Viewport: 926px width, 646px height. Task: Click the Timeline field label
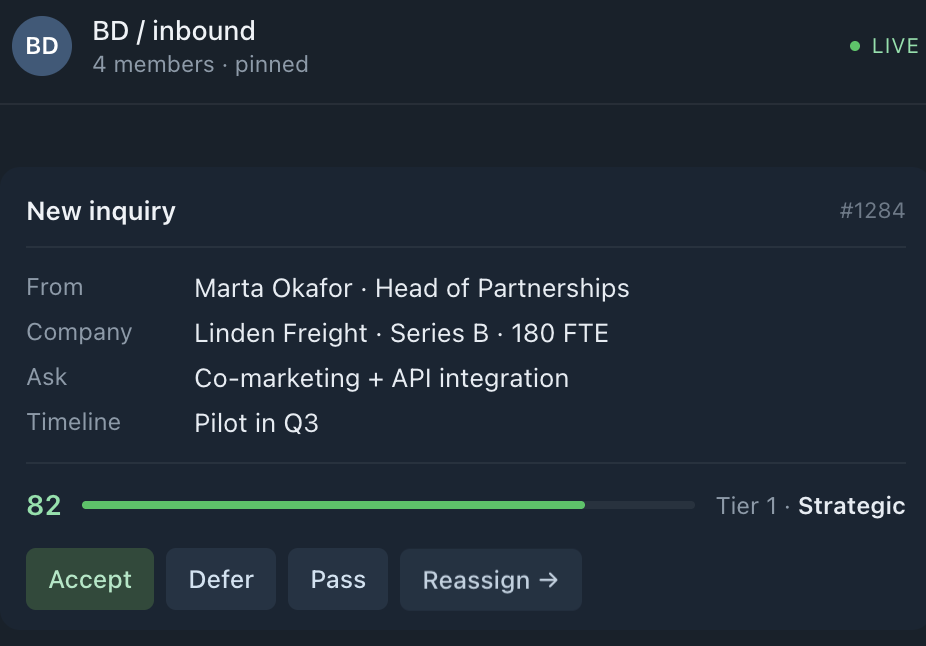(x=74, y=422)
